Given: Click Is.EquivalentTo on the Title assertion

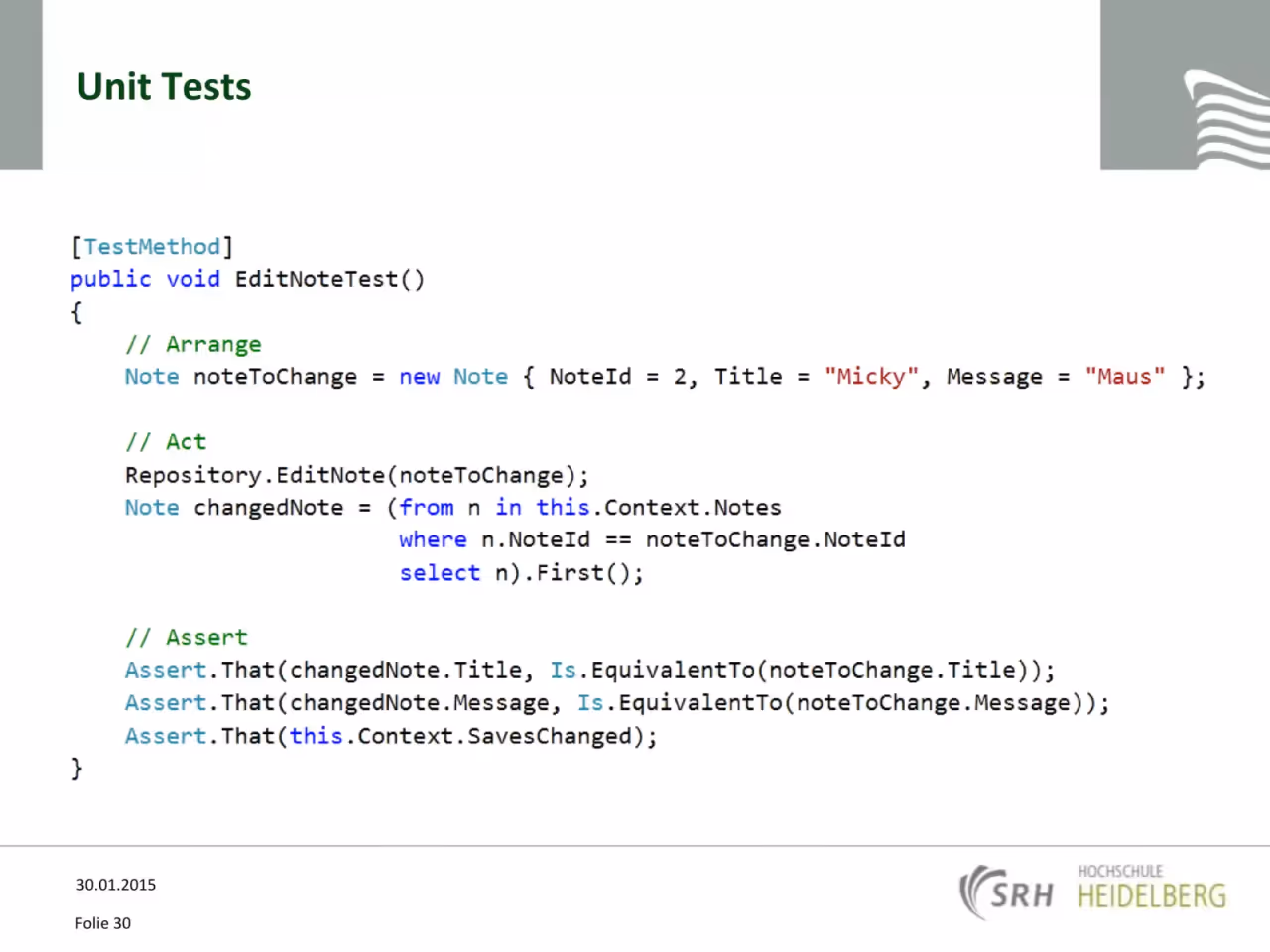Looking at the screenshot, I should click(x=652, y=670).
